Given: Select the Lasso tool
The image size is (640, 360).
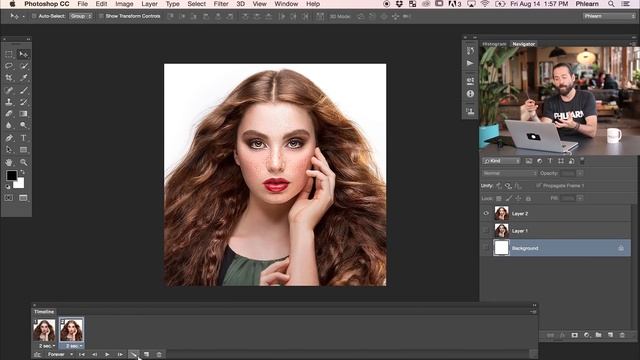Looking at the screenshot, I should (x=9, y=66).
